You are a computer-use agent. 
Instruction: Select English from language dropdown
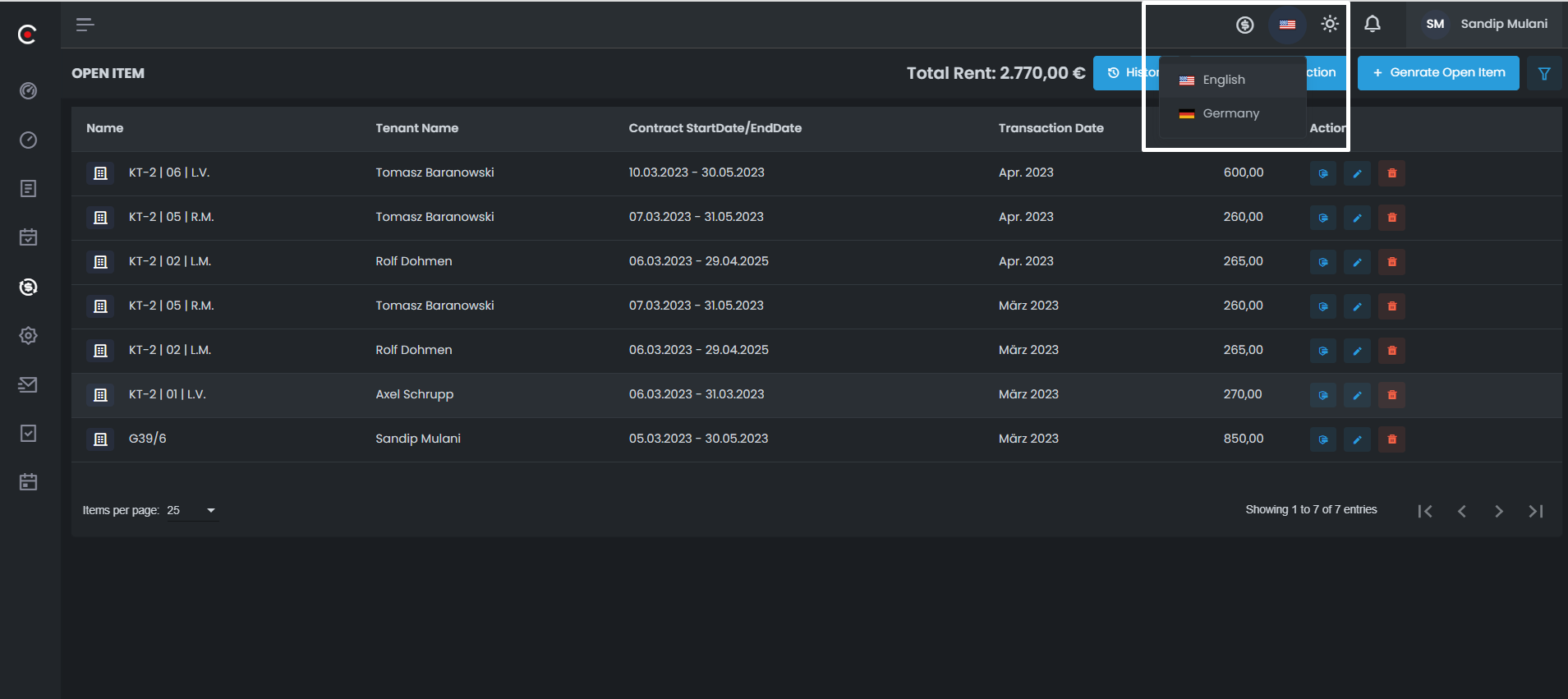tap(1223, 80)
